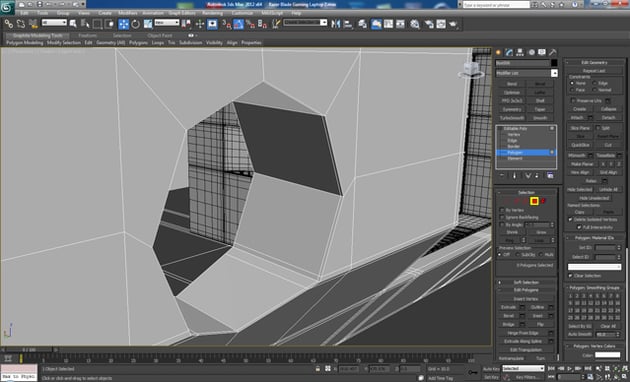
Task: Activate the Select and Rotate tool
Action: (x=136, y=24)
